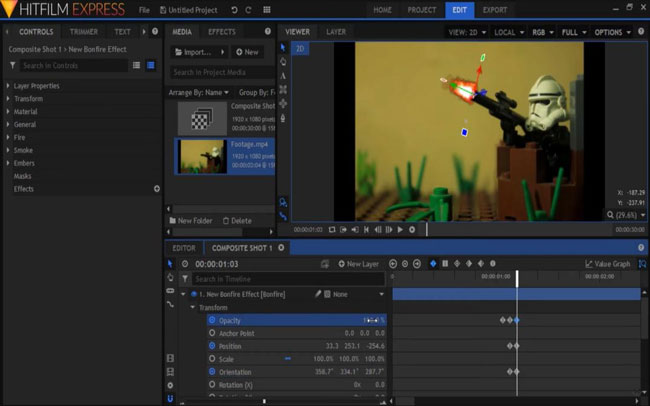Click the Viewer panel help icon
Viewport: 650px width, 406px height.
coord(641,32)
